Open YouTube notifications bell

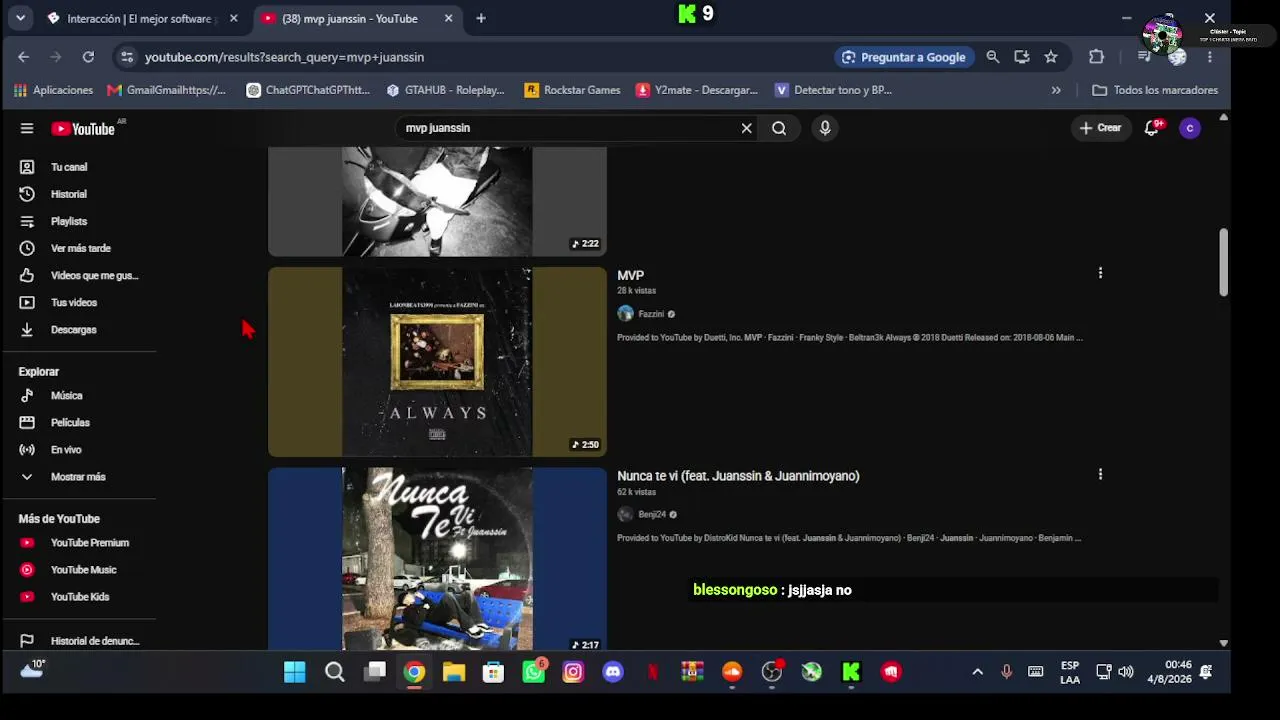coord(1152,128)
